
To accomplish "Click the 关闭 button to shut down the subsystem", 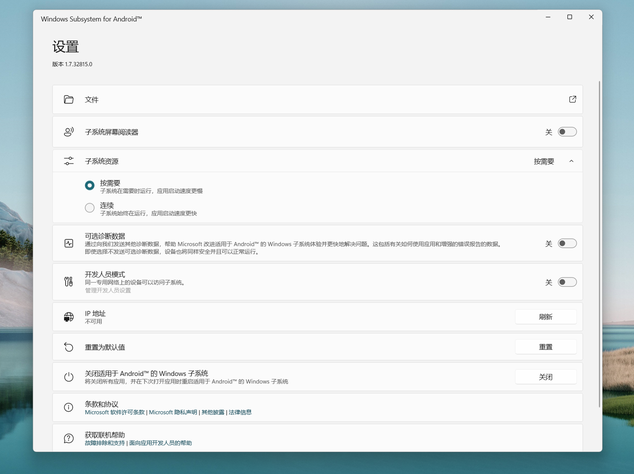I will coord(545,377).
